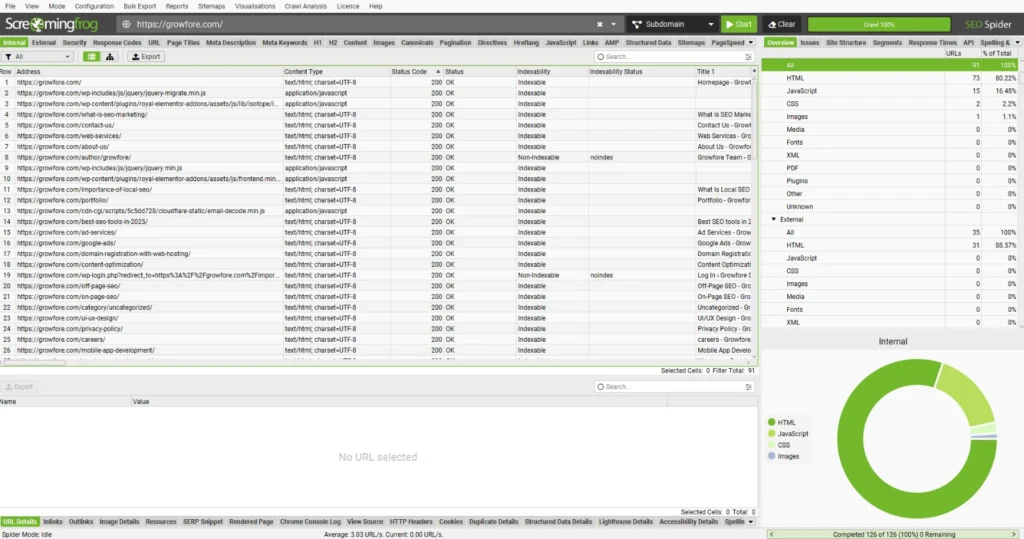Image resolution: width=1024 pixels, height=539 pixels.
Task: Open the Overview tab in right panel
Action: click(780, 42)
